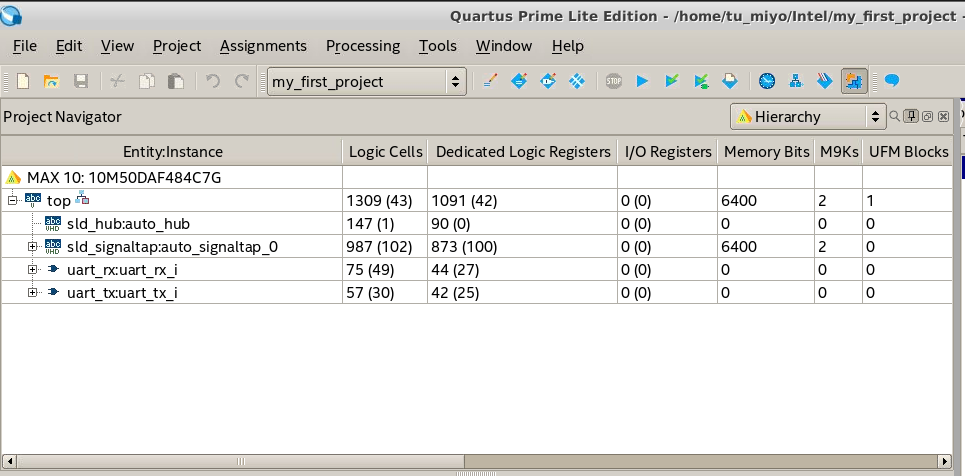This screenshot has height=476, width=965.
Task: Click the Save floppy disk icon
Action: click(x=81, y=81)
